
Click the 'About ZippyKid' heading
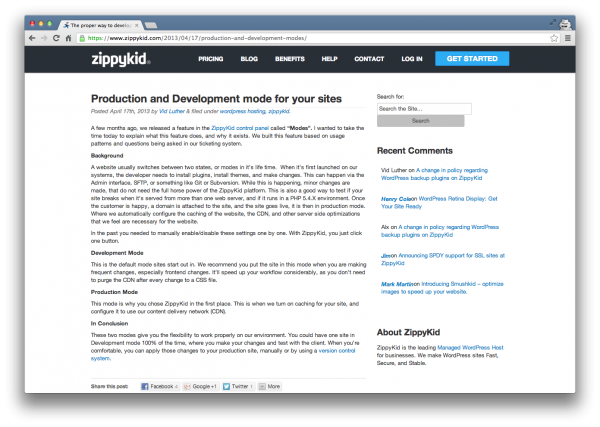[x=408, y=332]
